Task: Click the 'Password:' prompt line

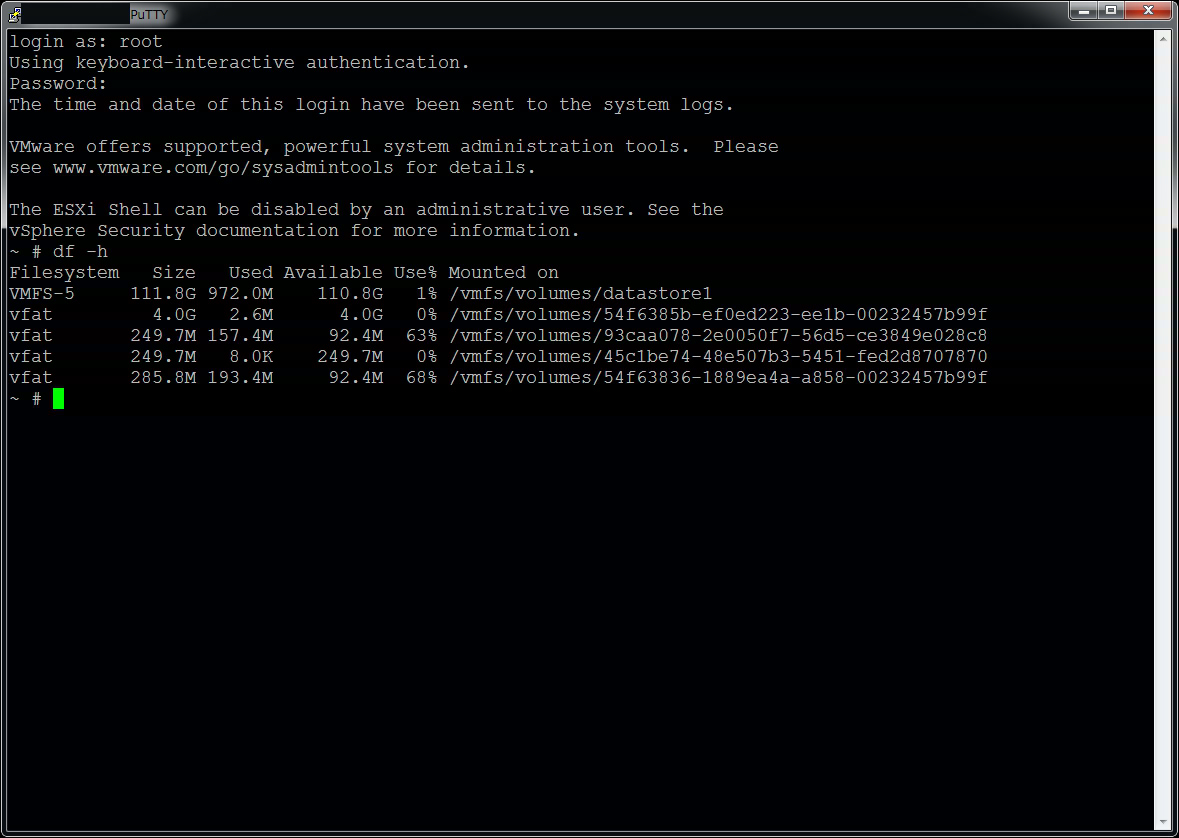Action: pos(58,83)
